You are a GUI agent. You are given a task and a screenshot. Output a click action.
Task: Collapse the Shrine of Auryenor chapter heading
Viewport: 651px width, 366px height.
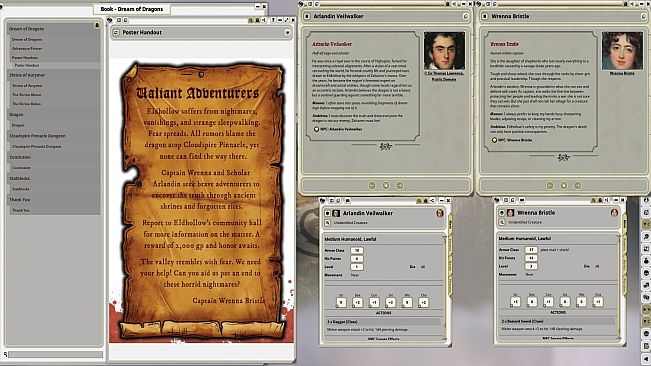click(27, 75)
